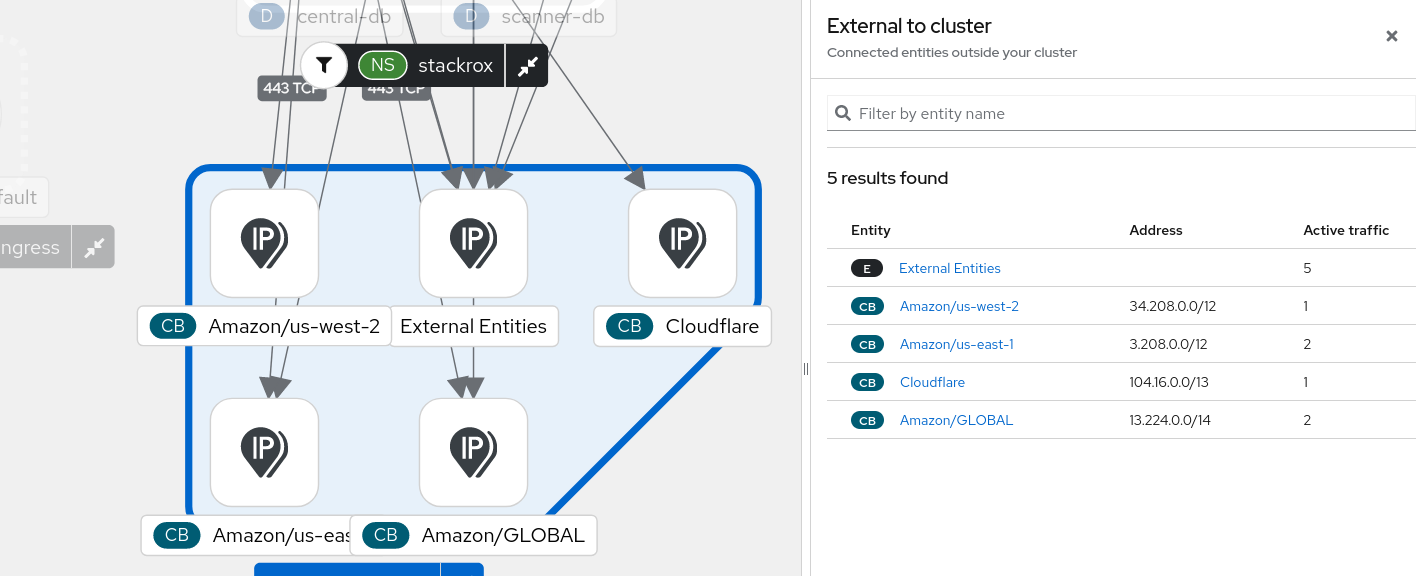Click the External Entities IP node
Image resolution: width=1416 pixels, height=576 pixels.
pyautogui.click(x=473, y=242)
